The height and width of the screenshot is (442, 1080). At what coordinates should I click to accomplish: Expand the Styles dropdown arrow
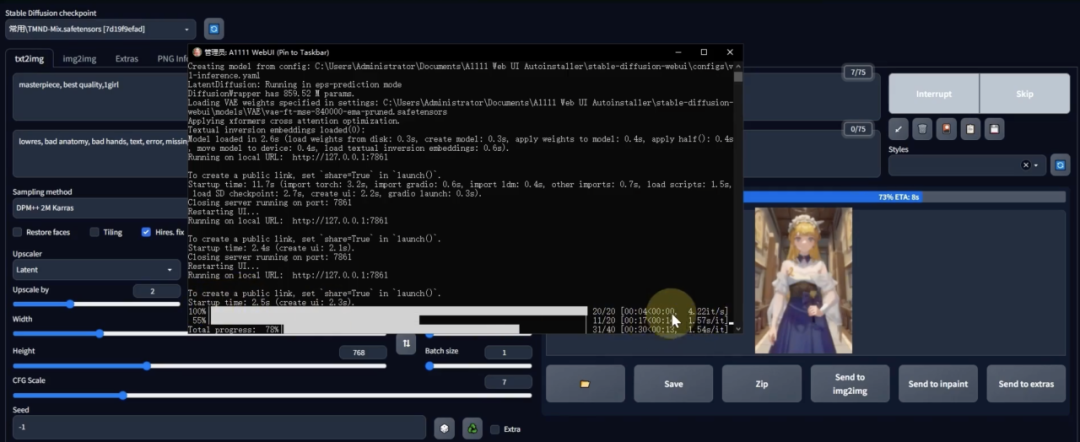point(1036,165)
